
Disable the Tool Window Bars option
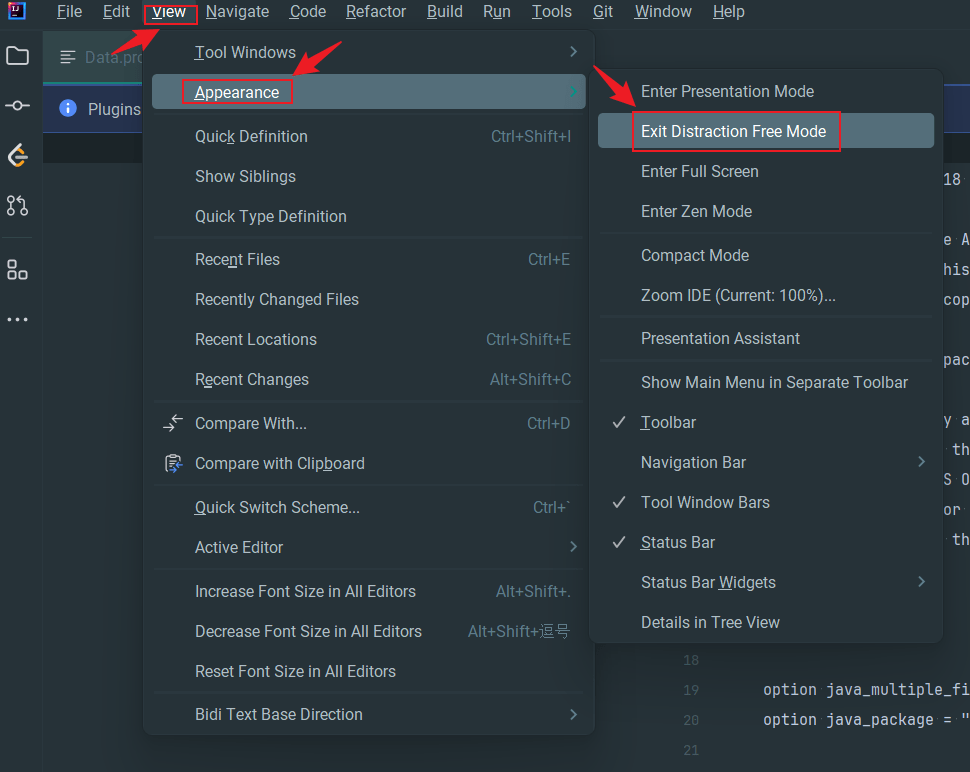(x=705, y=503)
